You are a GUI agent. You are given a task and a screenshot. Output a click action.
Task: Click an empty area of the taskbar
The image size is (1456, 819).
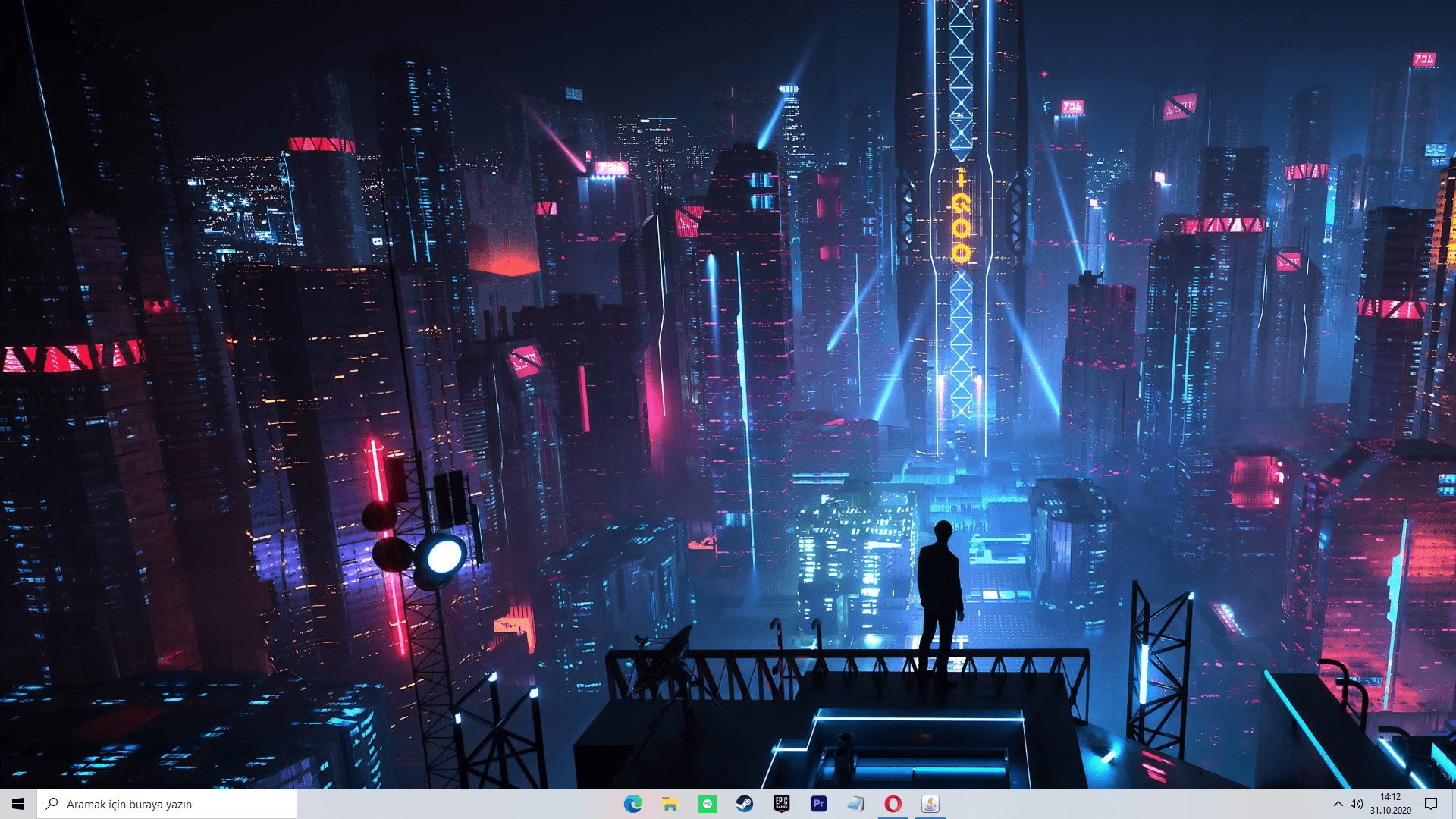pos(455,804)
